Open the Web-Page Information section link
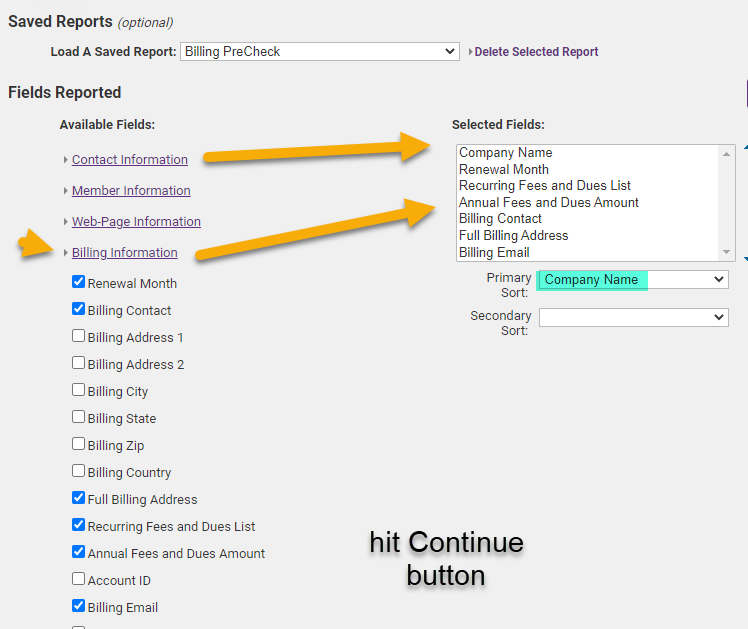Image resolution: width=748 pixels, height=629 pixels. point(136,222)
